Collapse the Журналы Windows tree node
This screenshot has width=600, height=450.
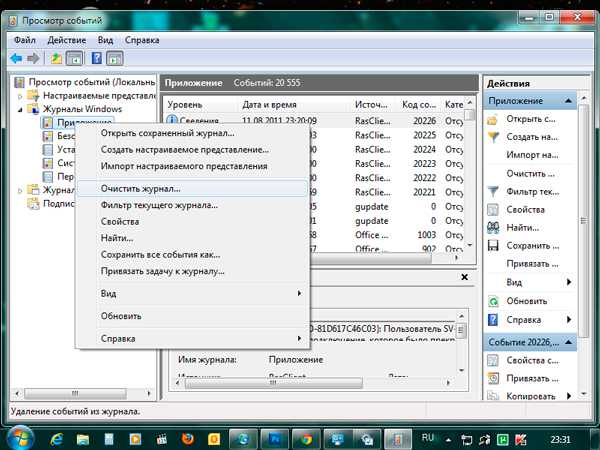[22, 109]
